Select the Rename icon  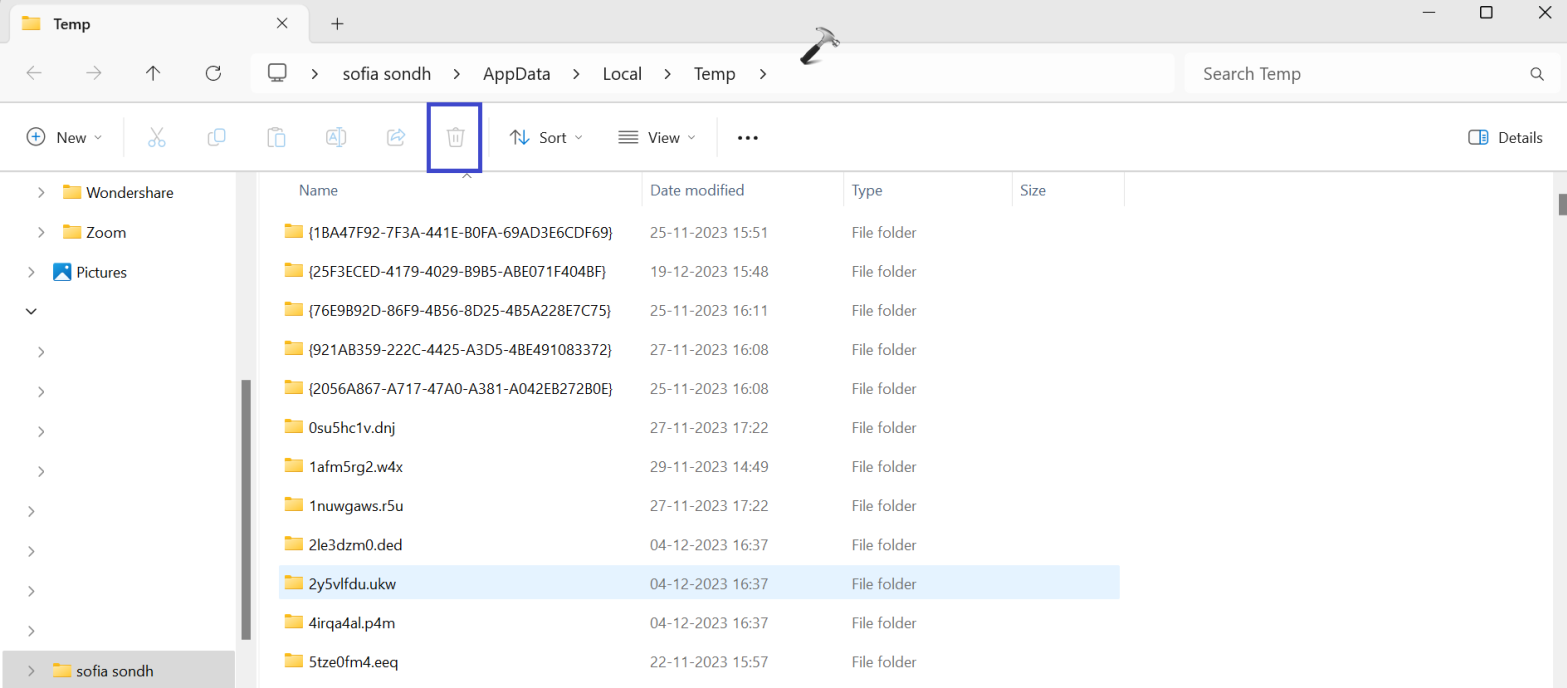pyautogui.click(x=335, y=137)
